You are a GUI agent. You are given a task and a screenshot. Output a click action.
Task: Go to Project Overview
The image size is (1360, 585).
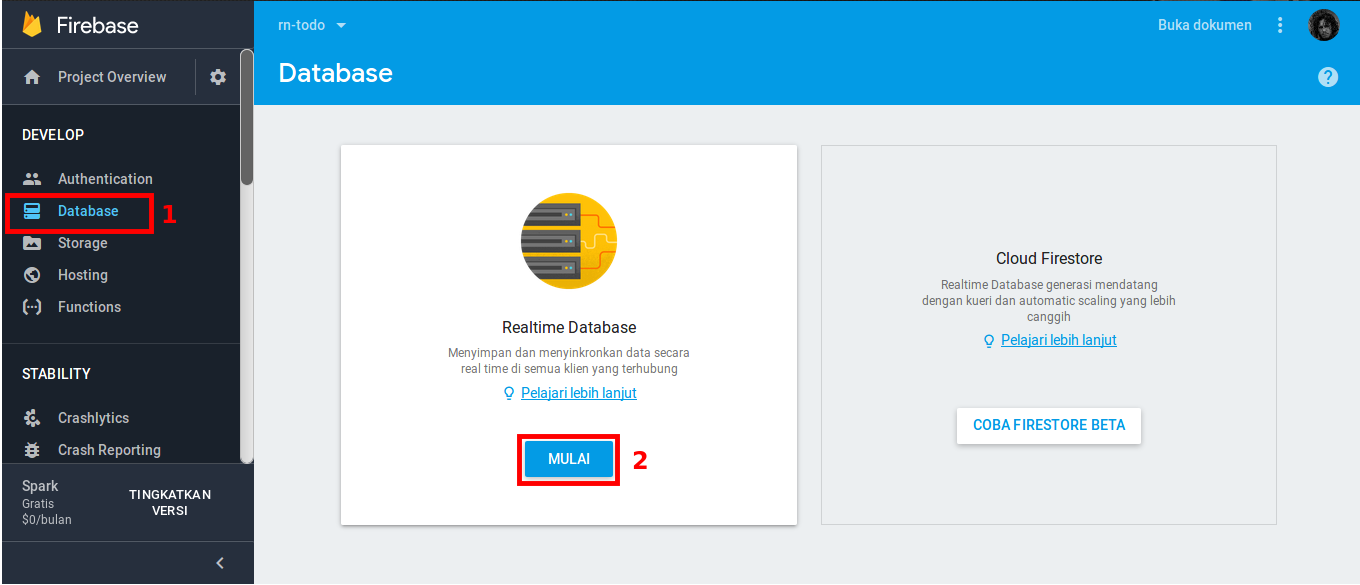point(112,77)
